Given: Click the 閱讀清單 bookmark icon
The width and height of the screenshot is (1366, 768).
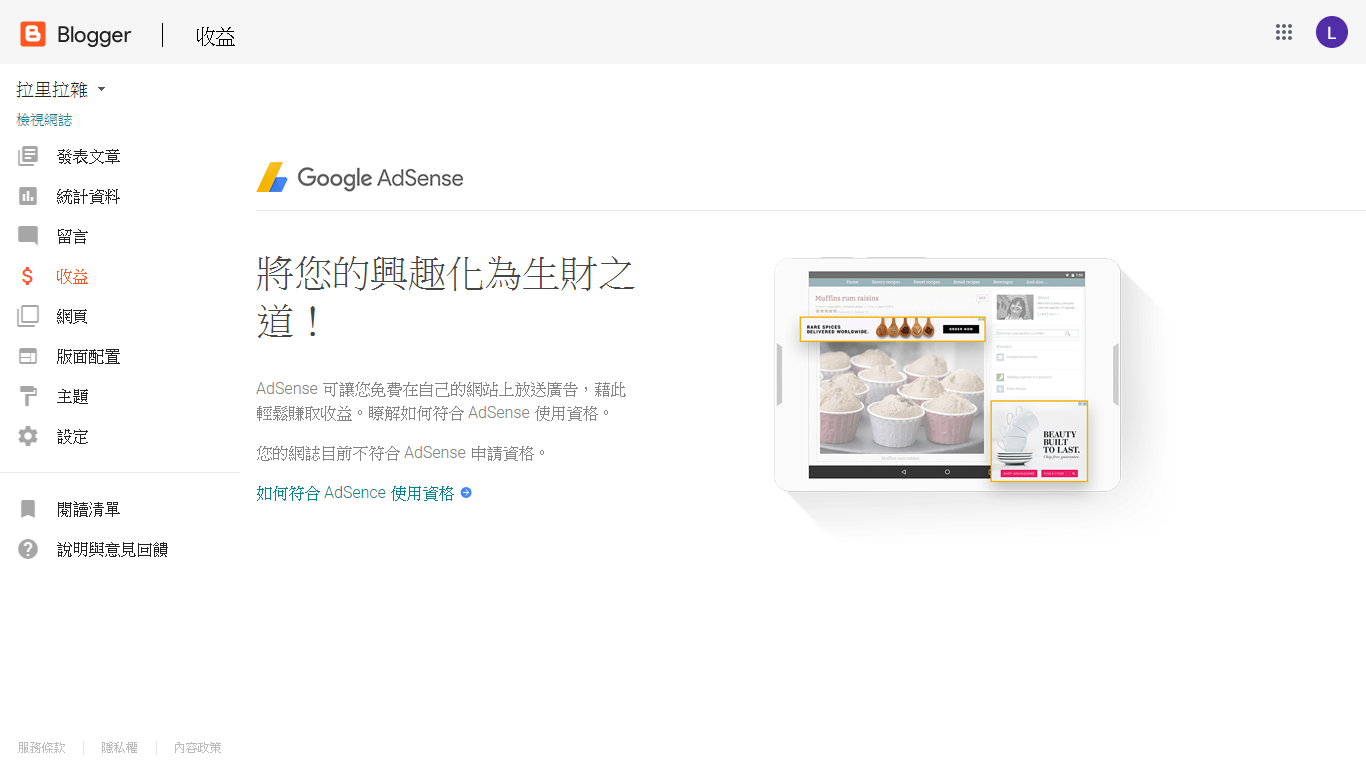Looking at the screenshot, I should (28, 509).
